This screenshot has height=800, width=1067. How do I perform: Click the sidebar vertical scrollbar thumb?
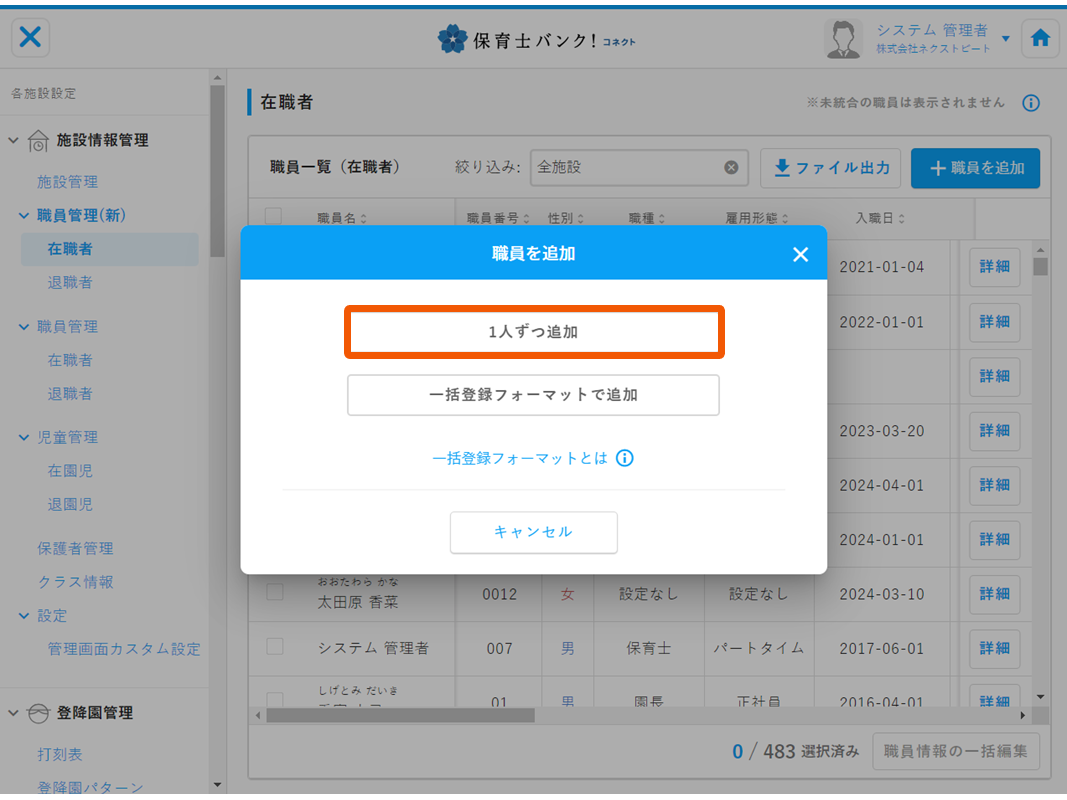pyautogui.click(x=217, y=170)
